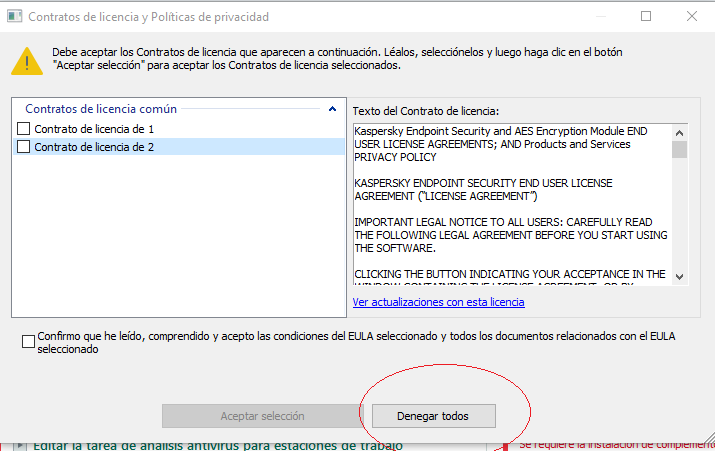This screenshot has width=715, height=451.
Task: Select the row Contrato de licencia de 2
Action: pyautogui.click(x=179, y=147)
